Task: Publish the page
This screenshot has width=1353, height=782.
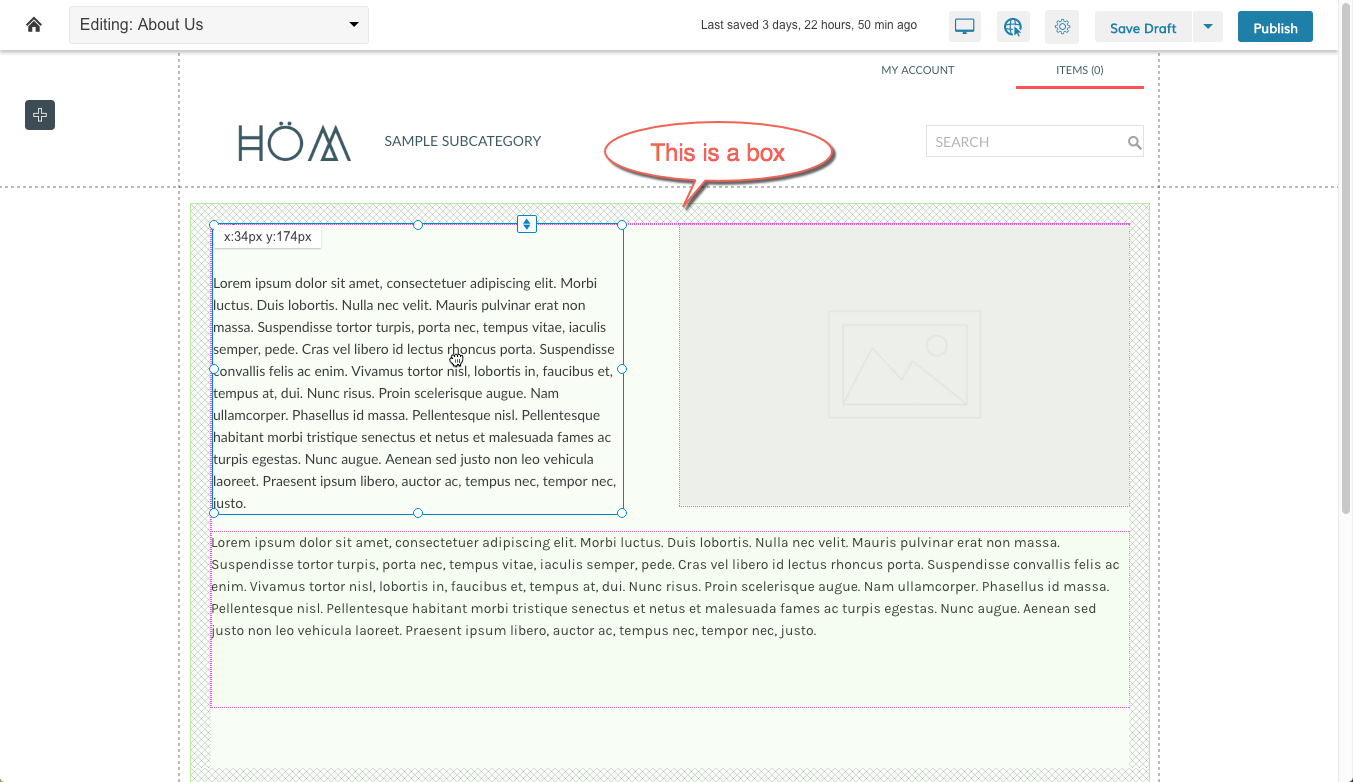Action: coord(1275,27)
